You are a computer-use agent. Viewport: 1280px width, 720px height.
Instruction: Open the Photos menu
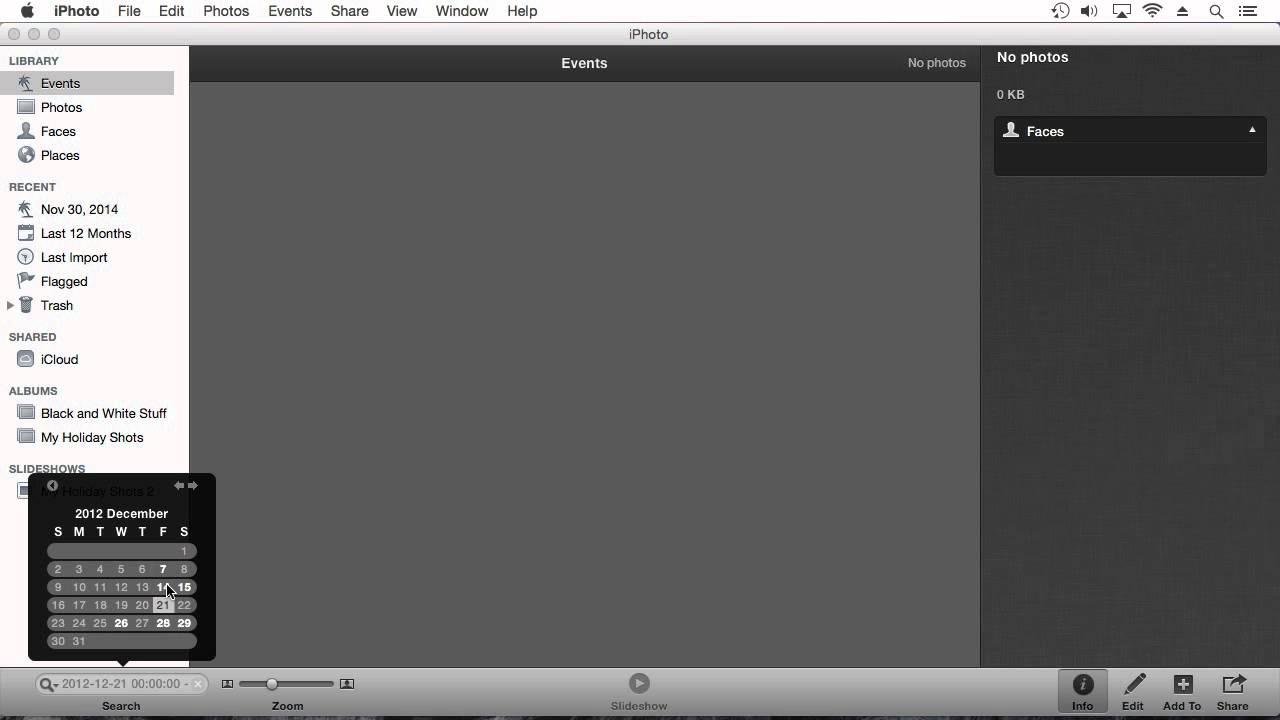pyautogui.click(x=226, y=11)
